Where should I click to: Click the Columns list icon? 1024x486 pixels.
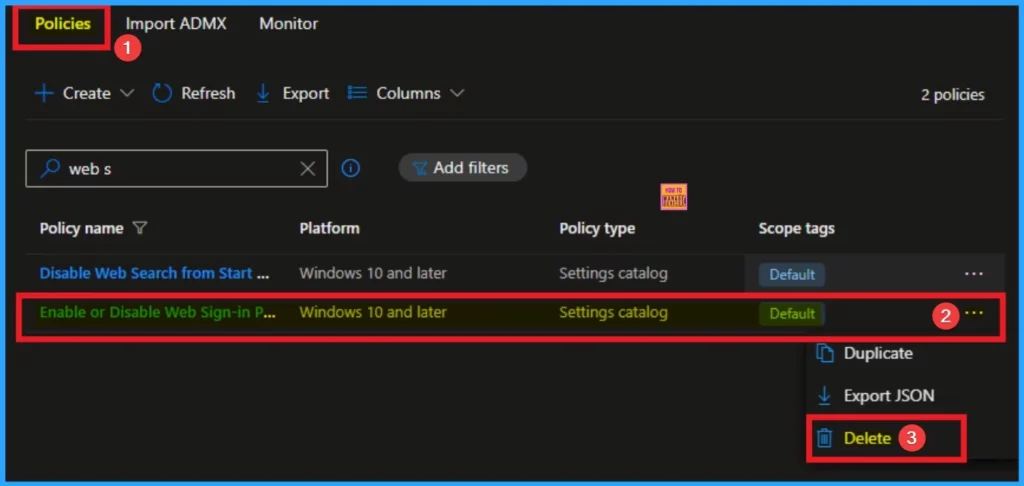coord(357,93)
